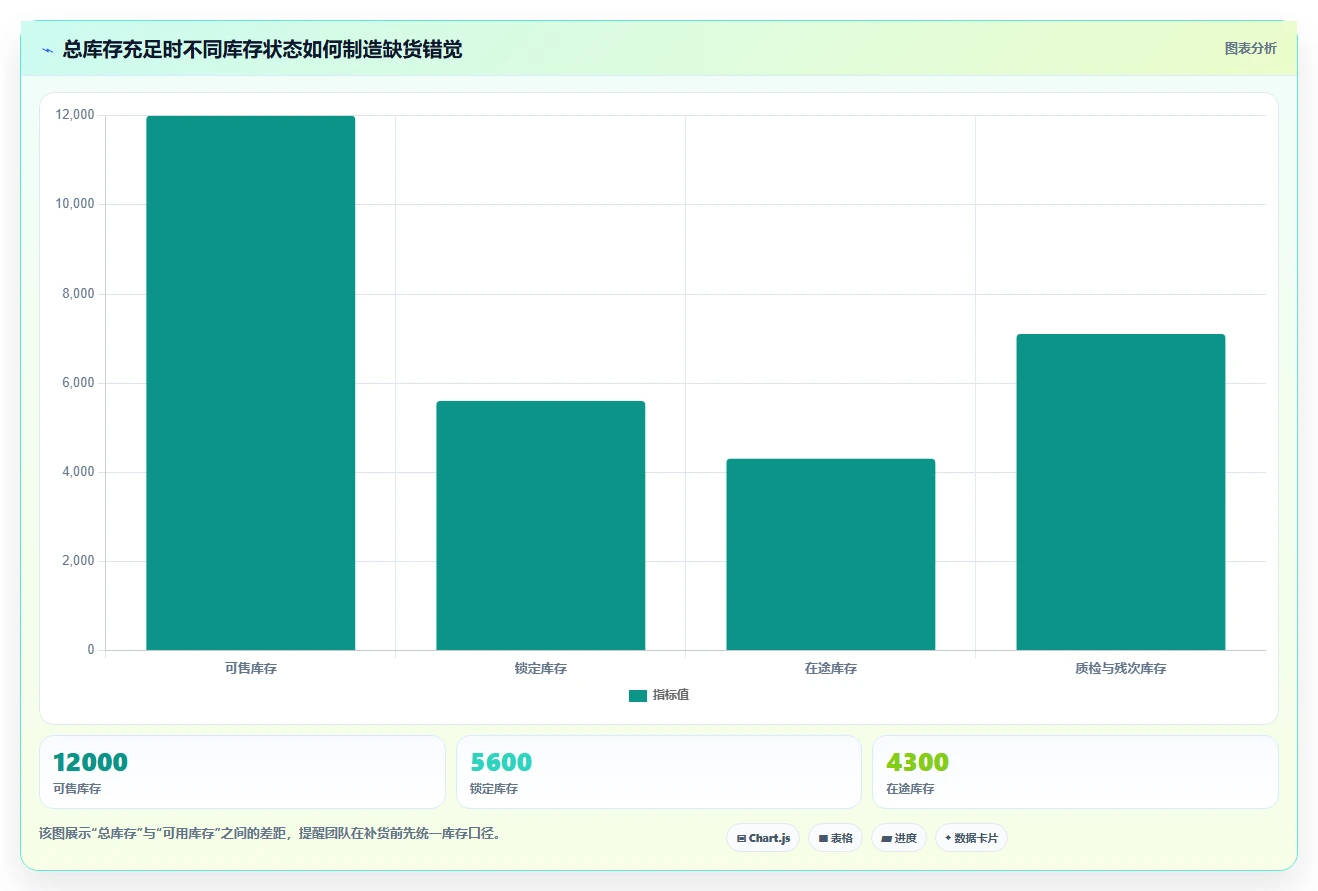Select the Chart.js tag chip

[x=763, y=838]
